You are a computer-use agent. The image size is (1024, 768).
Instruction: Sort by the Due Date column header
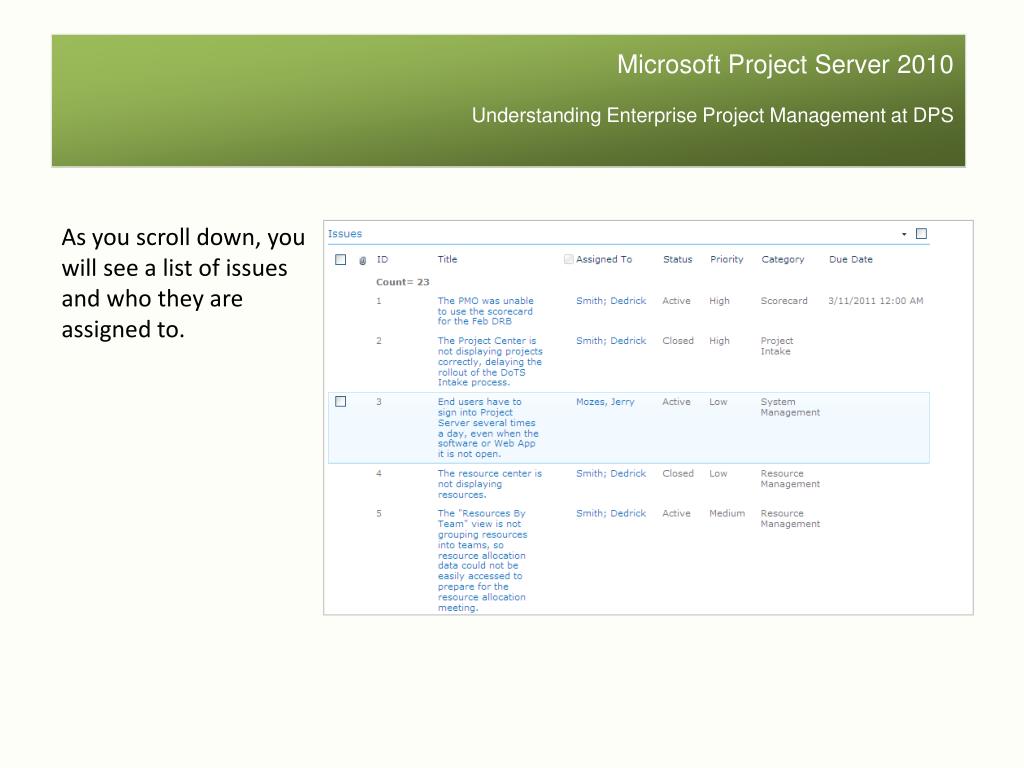851,259
